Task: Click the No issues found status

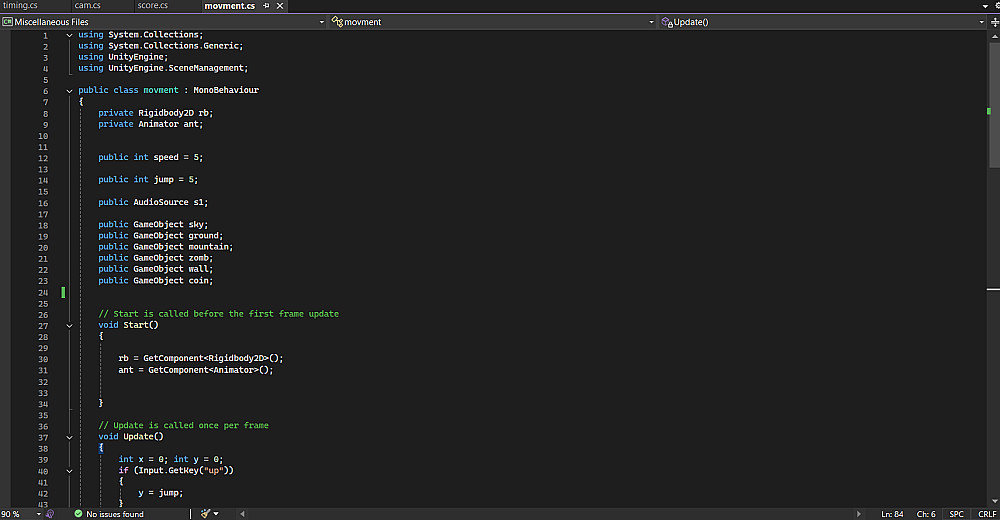Action: pos(109,514)
